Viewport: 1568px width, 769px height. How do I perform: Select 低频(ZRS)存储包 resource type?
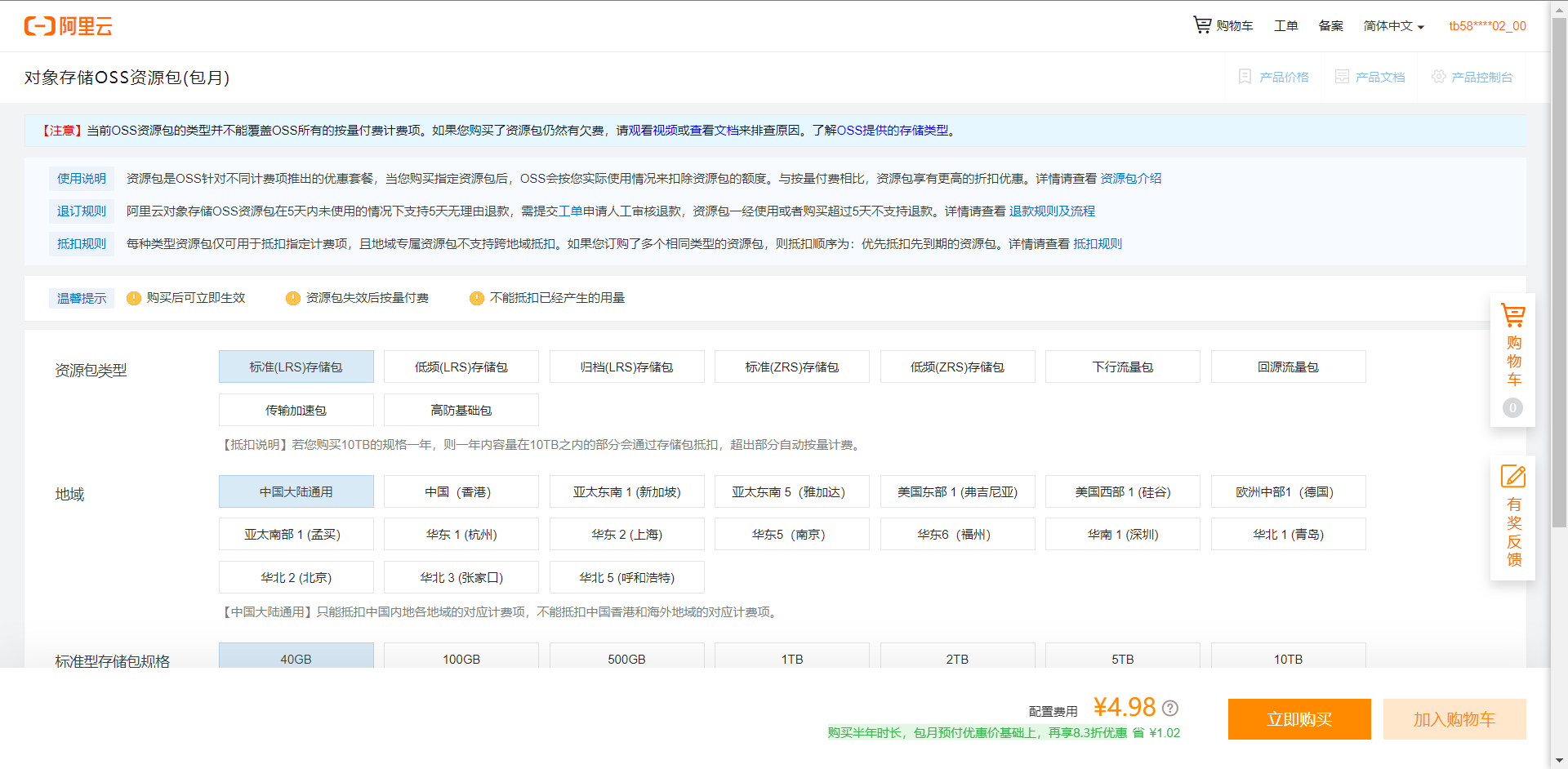tap(958, 367)
